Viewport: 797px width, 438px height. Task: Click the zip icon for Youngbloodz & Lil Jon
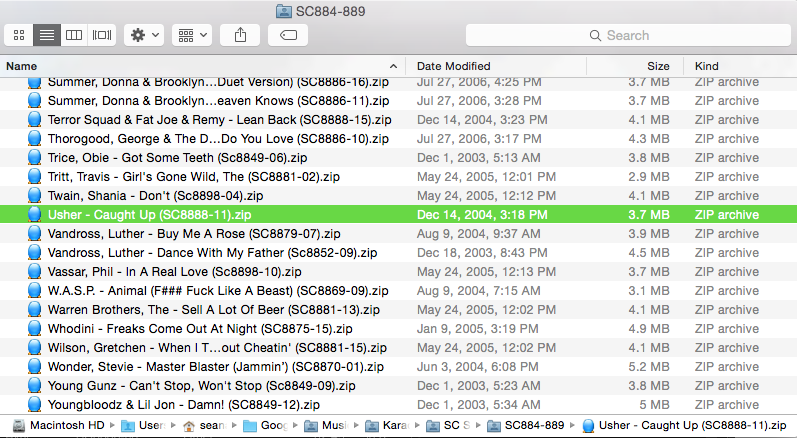click(34, 405)
